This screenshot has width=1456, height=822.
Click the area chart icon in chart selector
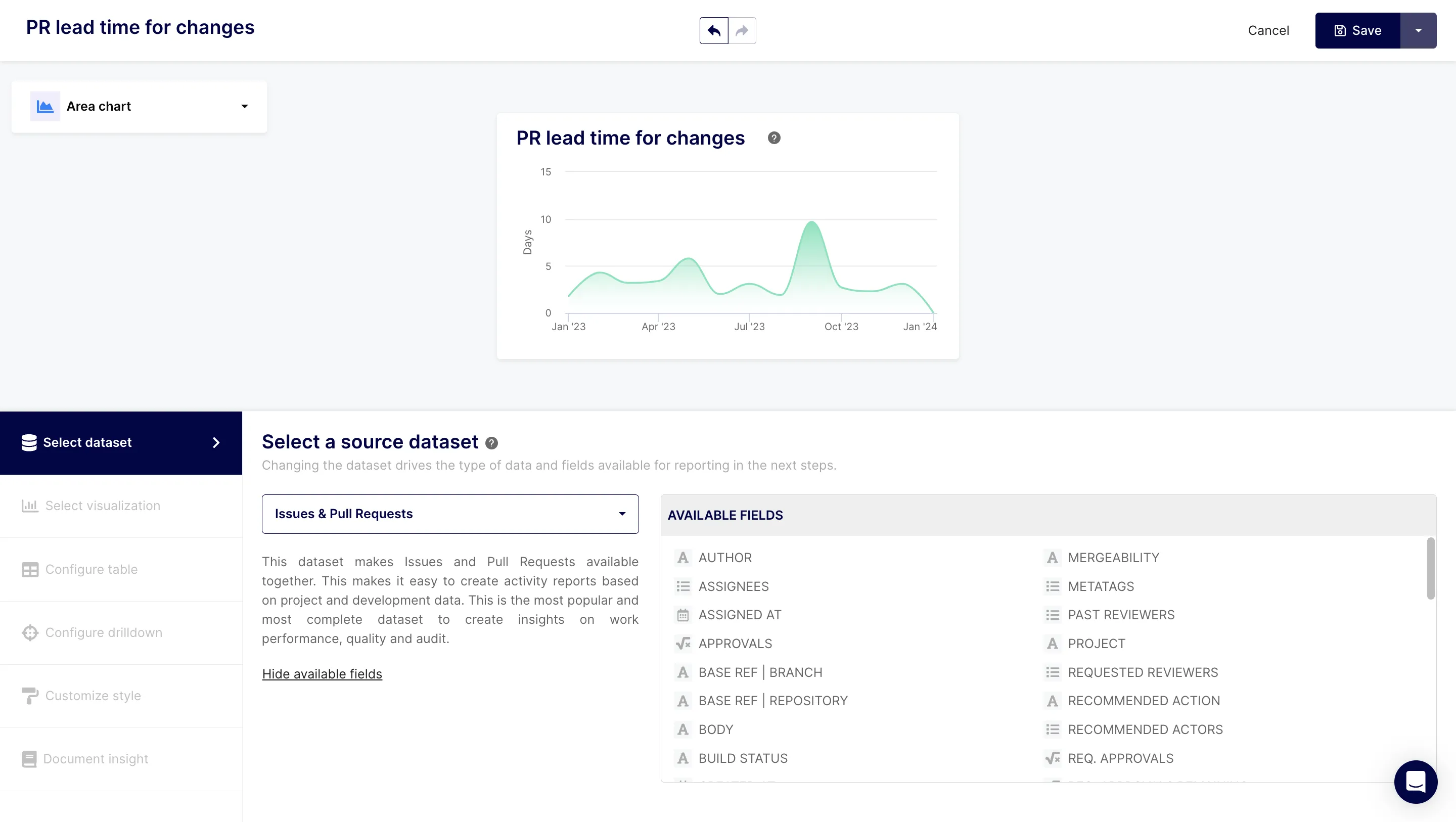(44, 106)
